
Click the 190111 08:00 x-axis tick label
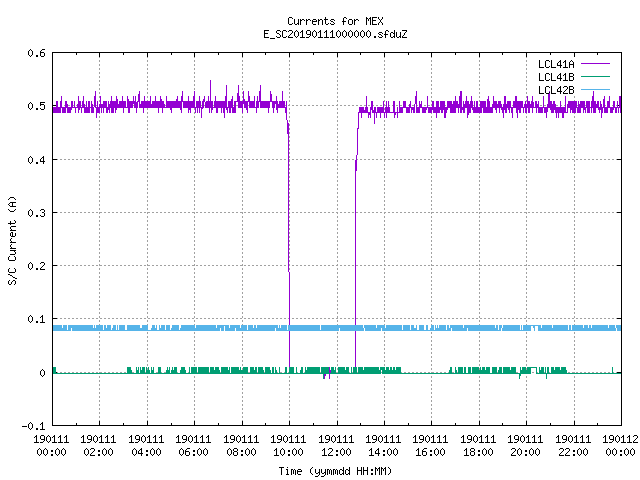(x=241, y=446)
